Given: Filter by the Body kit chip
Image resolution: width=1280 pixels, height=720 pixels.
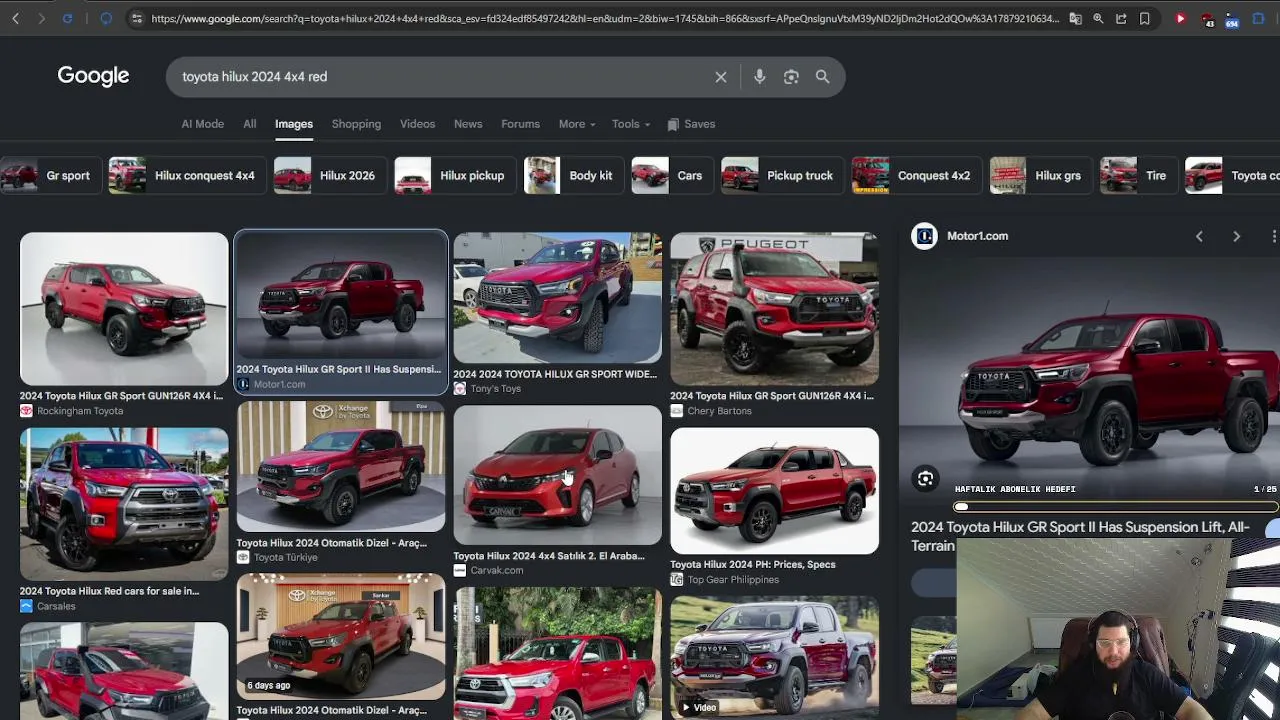Looking at the screenshot, I should (574, 176).
